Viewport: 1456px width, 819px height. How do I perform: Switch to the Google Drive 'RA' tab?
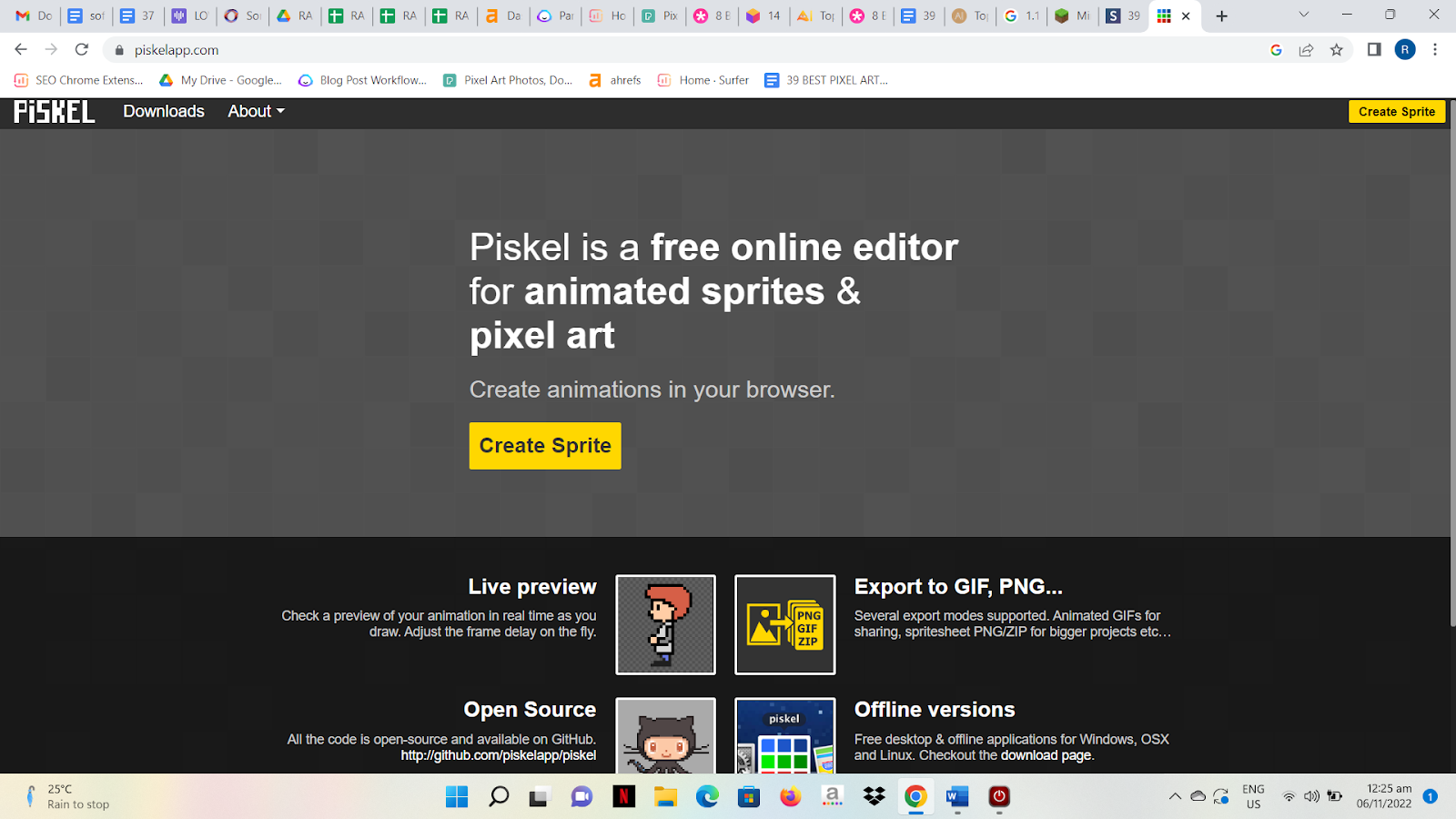pos(294,15)
